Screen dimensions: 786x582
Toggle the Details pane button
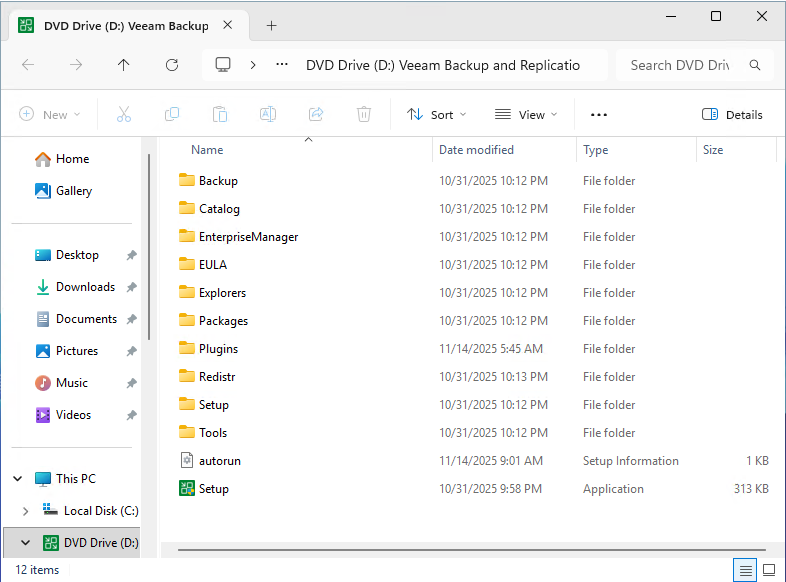pyautogui.click(x=732, y=115)
